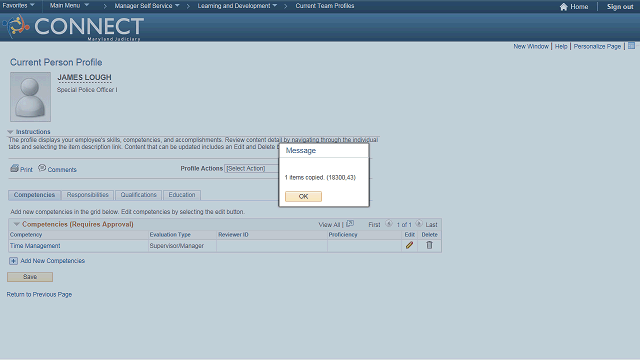
Task: Click OK in the Message dialog
Action: point(303,196)
